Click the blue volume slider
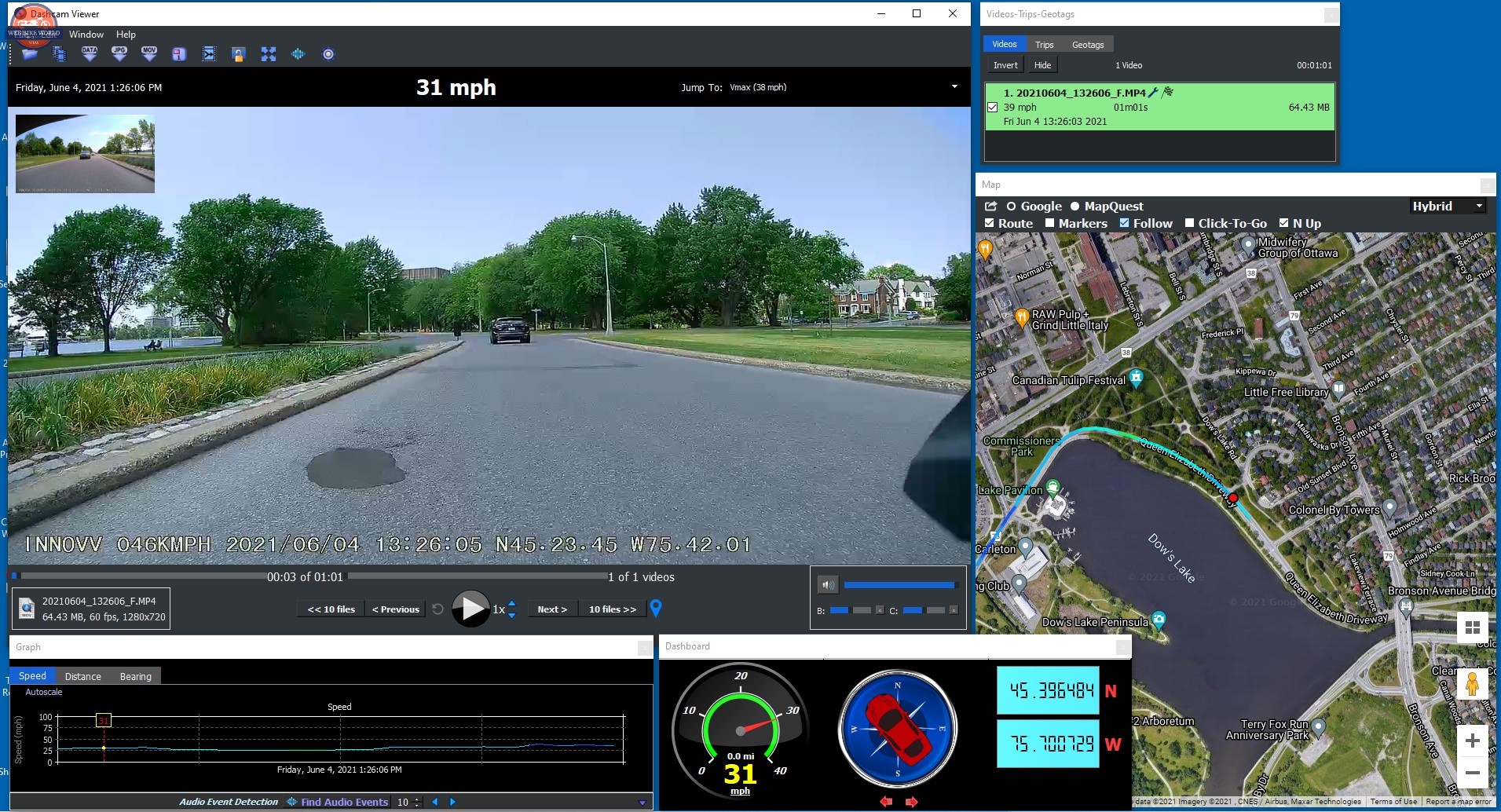1501x812 pixels. point(899,585)
